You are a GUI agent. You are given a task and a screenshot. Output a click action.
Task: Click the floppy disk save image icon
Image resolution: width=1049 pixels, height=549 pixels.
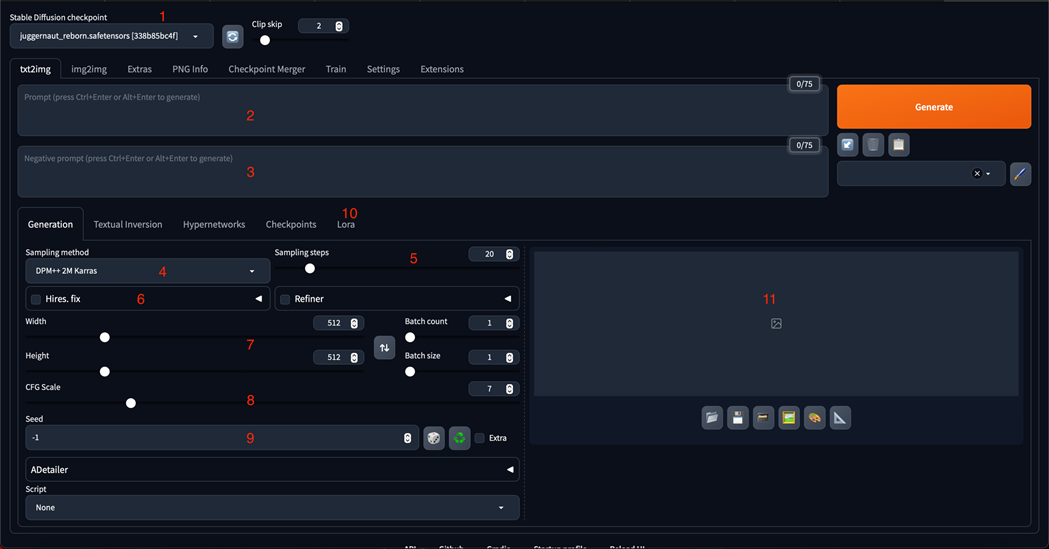pos(738,418)
